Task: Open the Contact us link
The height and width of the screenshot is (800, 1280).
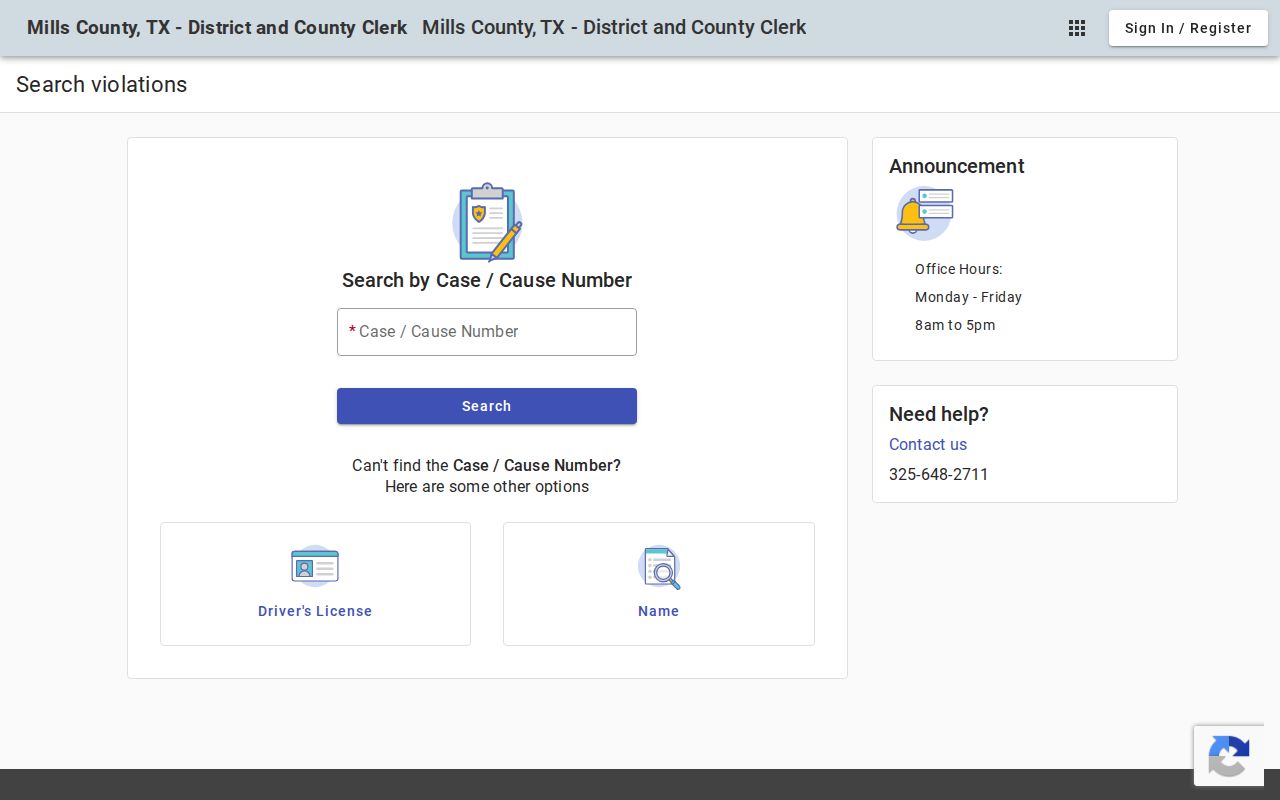Action: point(928,444)
